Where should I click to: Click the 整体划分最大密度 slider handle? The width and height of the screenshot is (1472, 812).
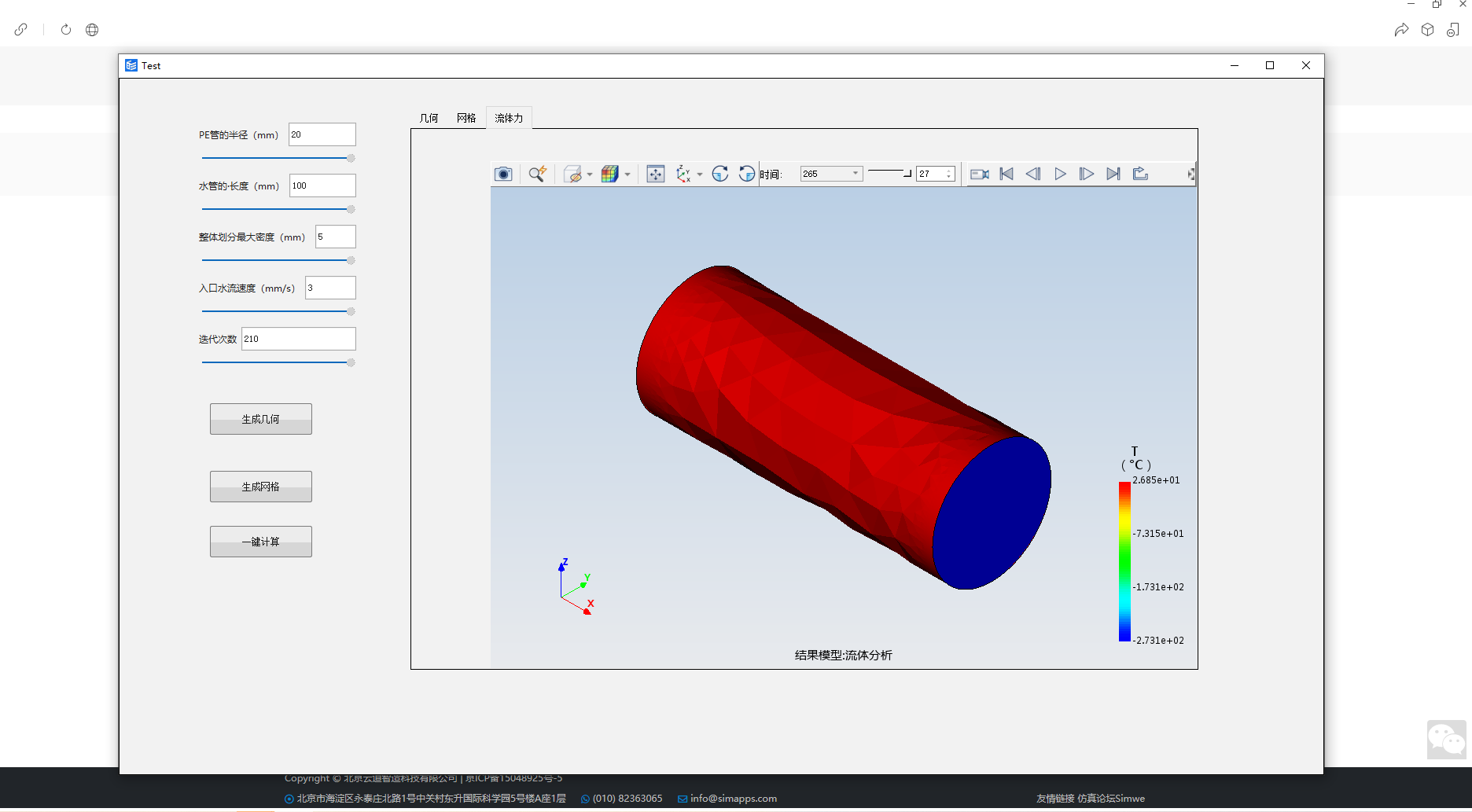point(351,260)
